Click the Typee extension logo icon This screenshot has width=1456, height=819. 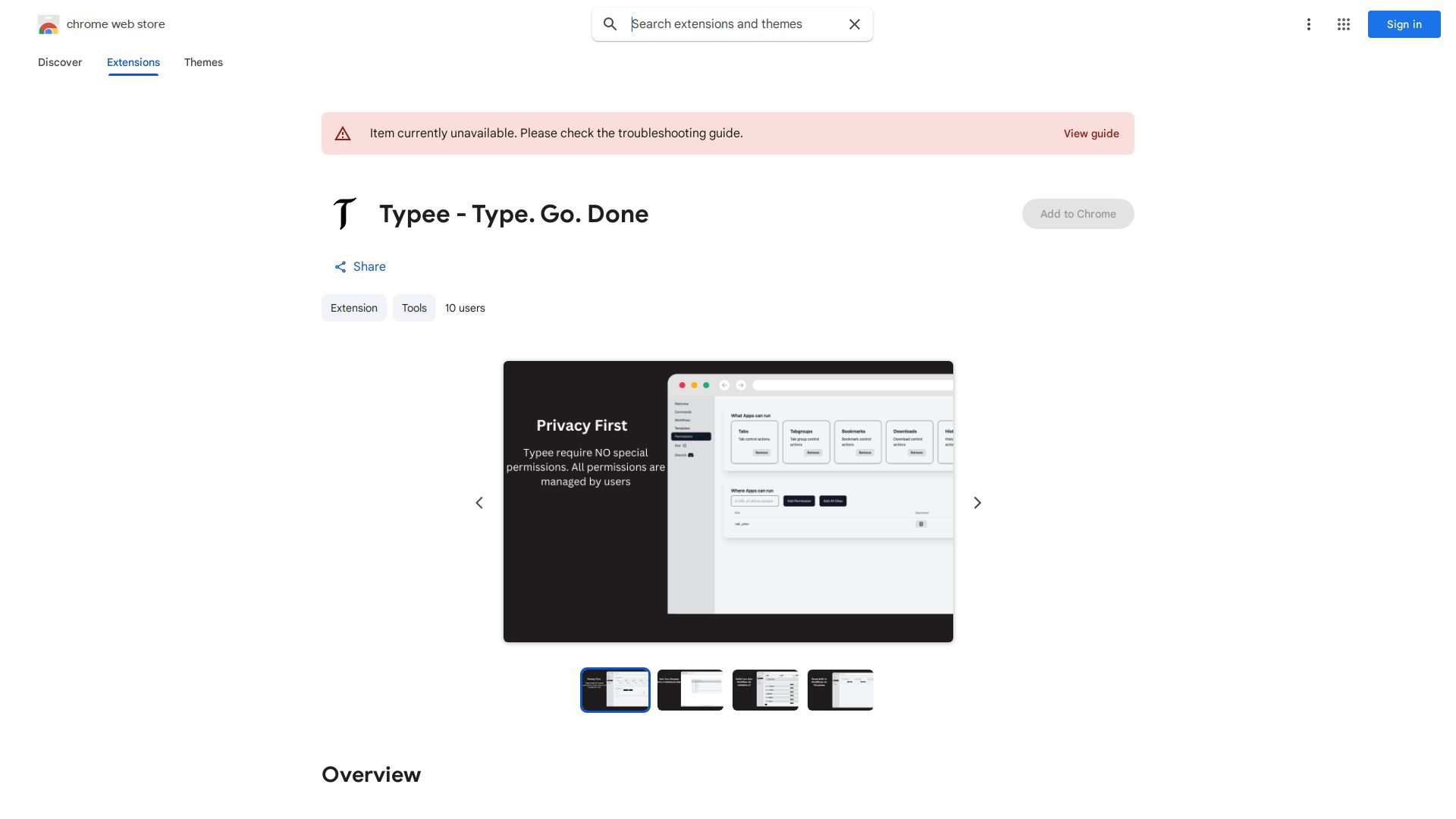pyautogui.click(x=345, y=214)
